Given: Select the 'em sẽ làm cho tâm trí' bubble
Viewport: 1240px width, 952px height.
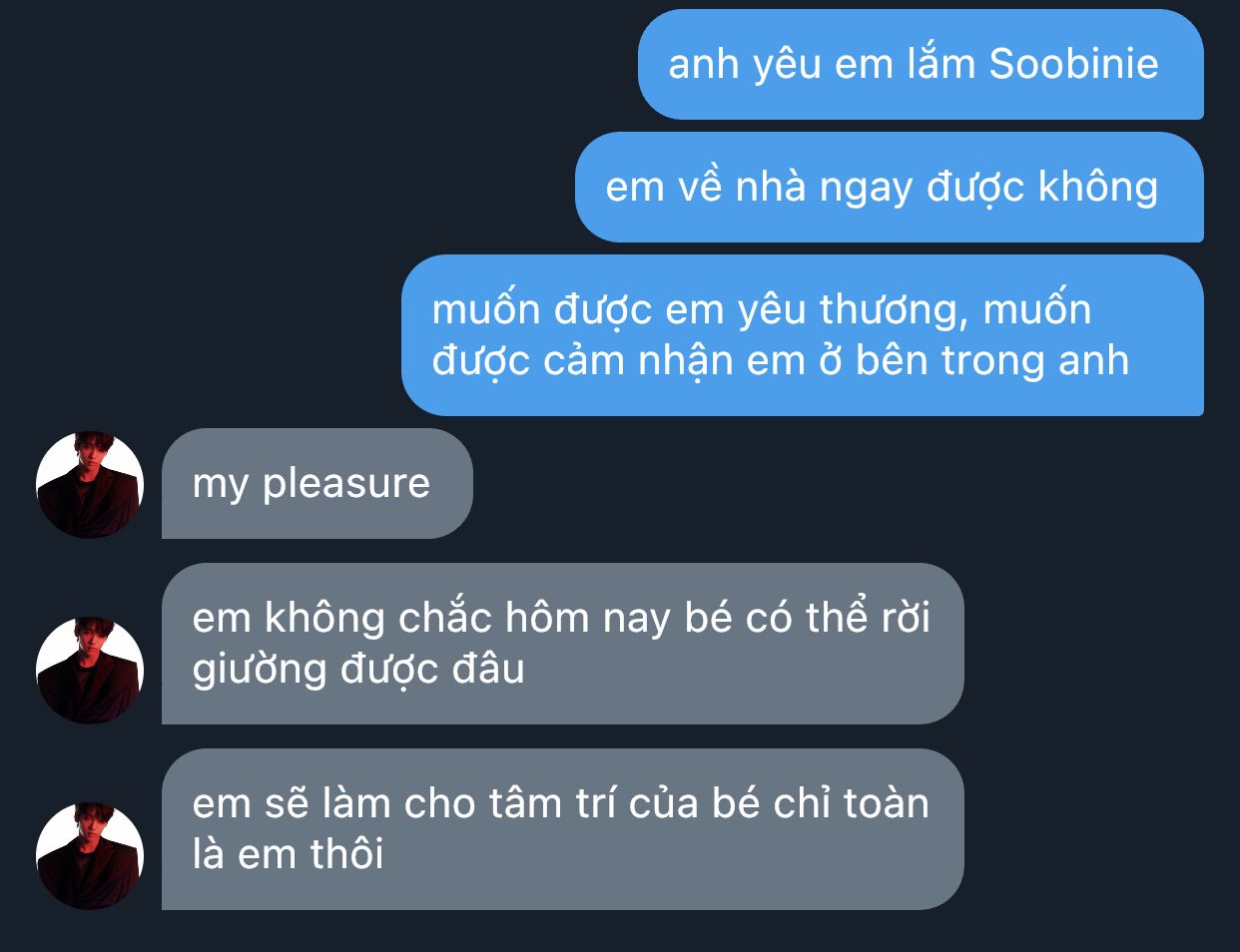Looking at the screenshot, I should [563, 829].
